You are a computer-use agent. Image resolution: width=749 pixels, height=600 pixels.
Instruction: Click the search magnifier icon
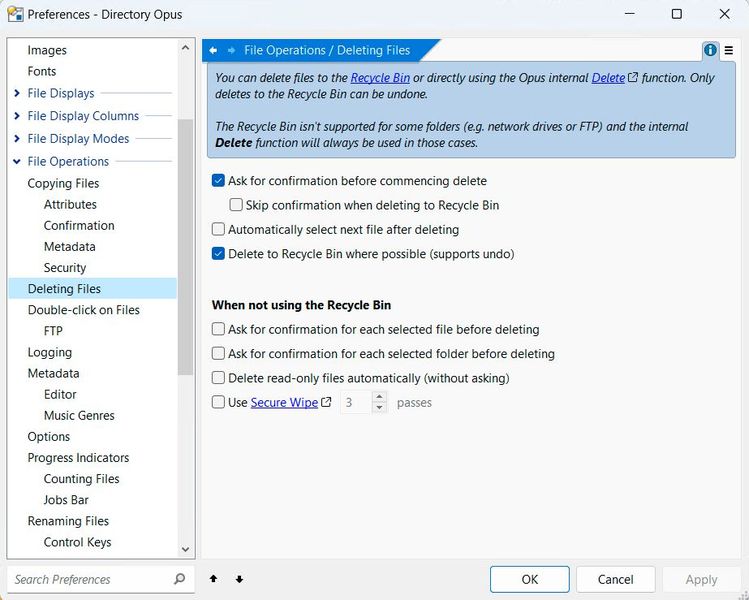[x=179, y=579]
